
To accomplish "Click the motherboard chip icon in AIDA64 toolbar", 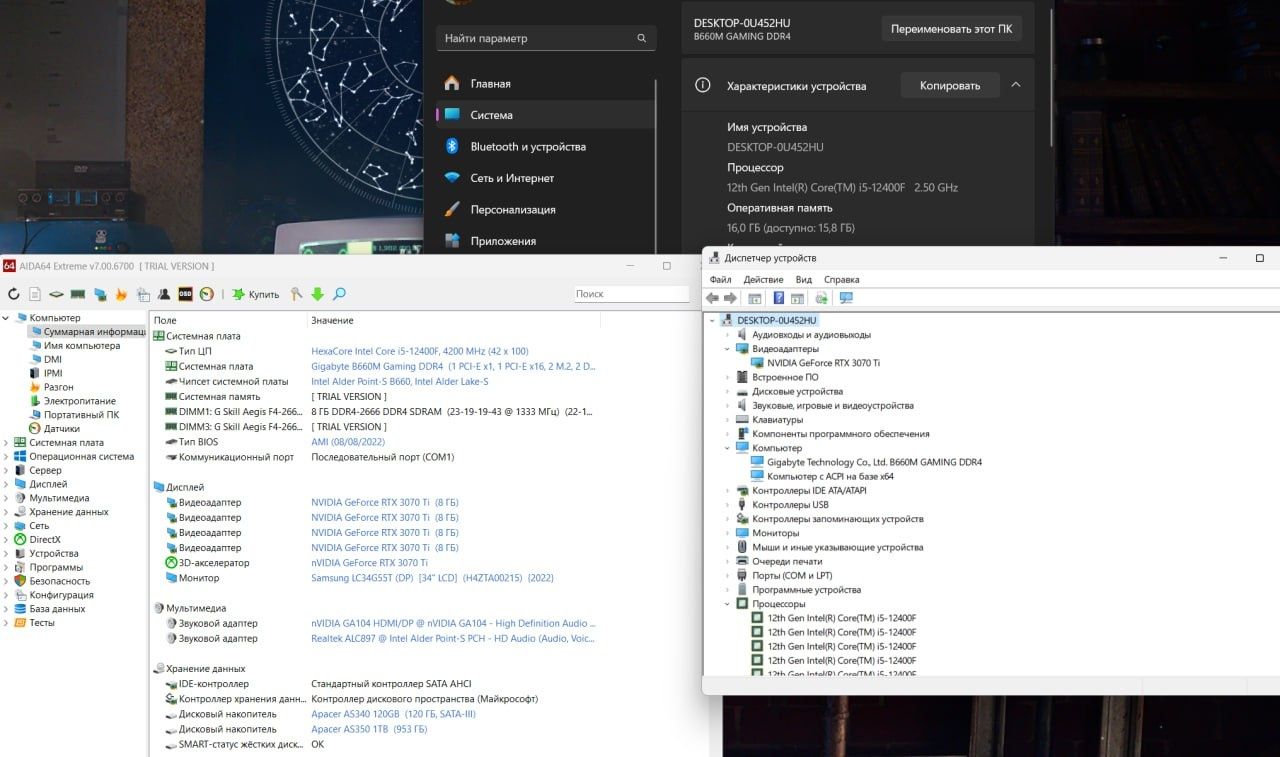I will click(x=56, y=294).
